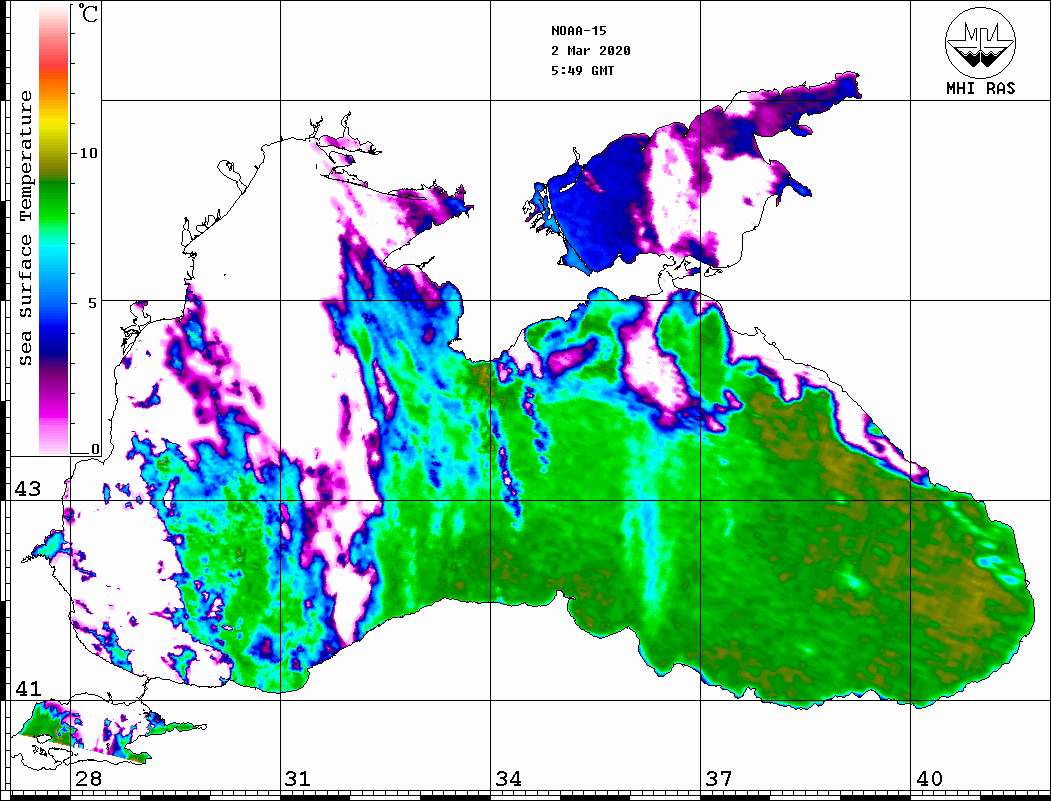Pick the green band of the color scale
The height and width of the screenshot is (801, 1051).
coord(54,201)
